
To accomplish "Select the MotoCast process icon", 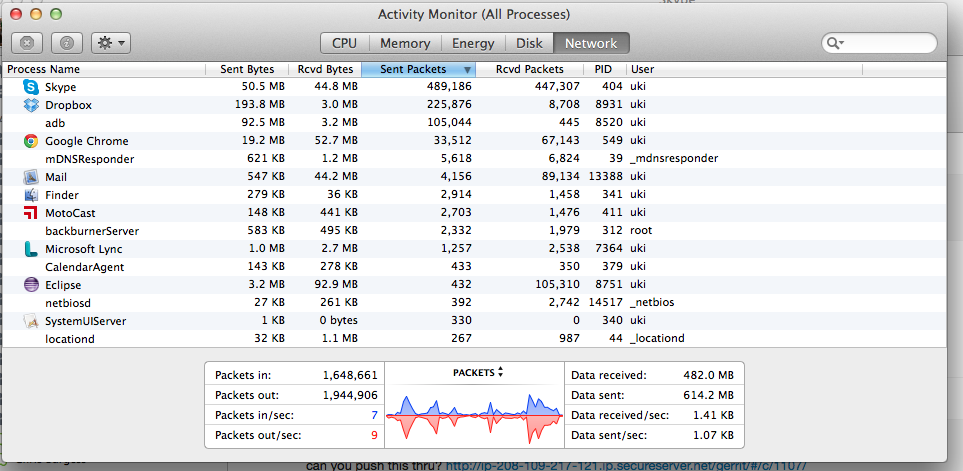I will tap(31, 213).
